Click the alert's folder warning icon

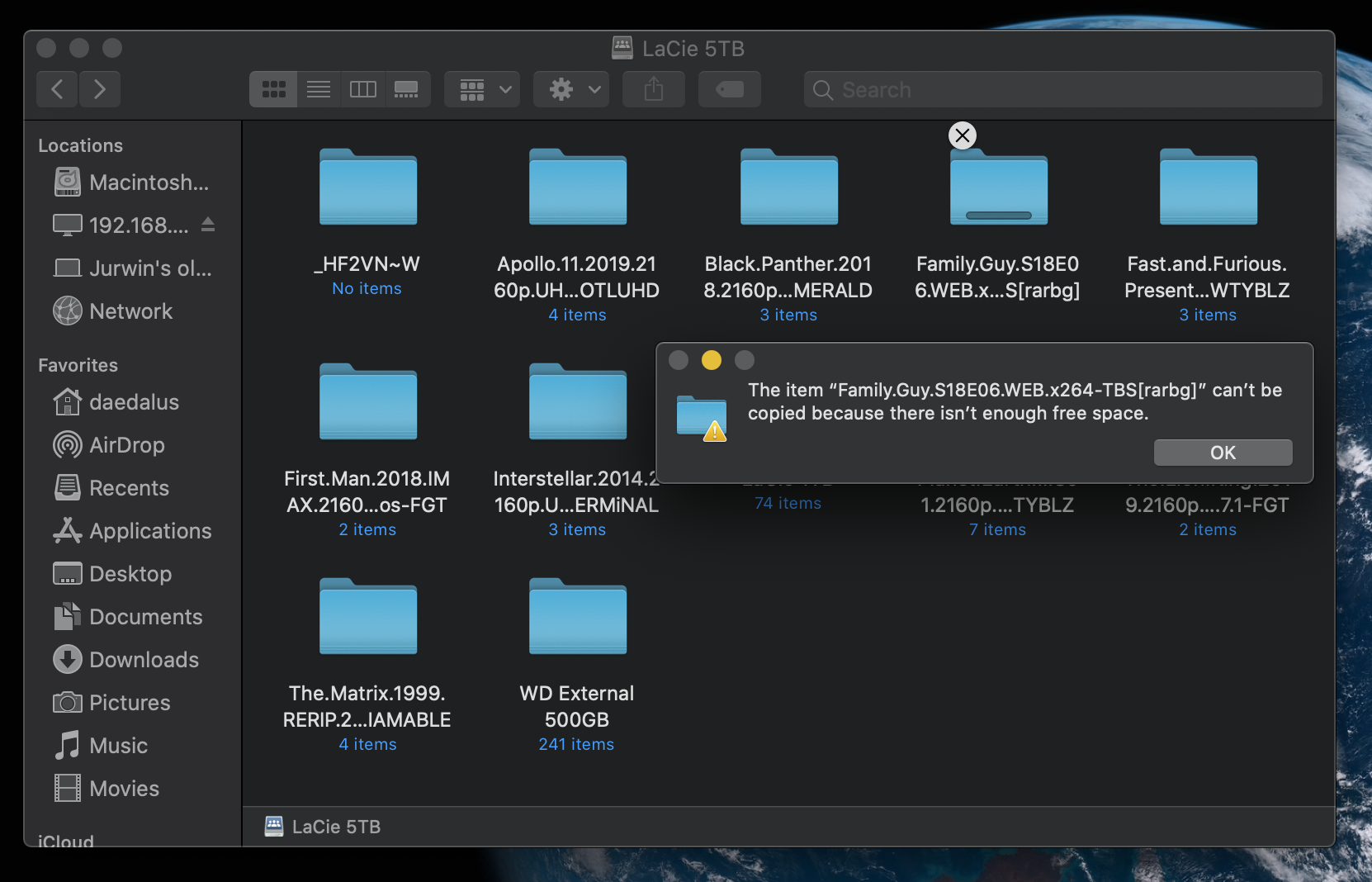coord(702,418)
